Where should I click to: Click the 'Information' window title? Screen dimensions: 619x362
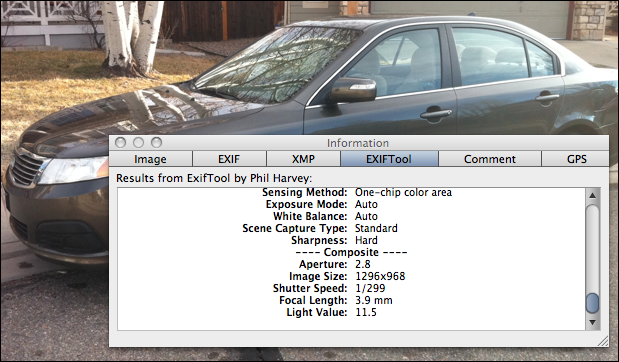[x=358, y=143]
